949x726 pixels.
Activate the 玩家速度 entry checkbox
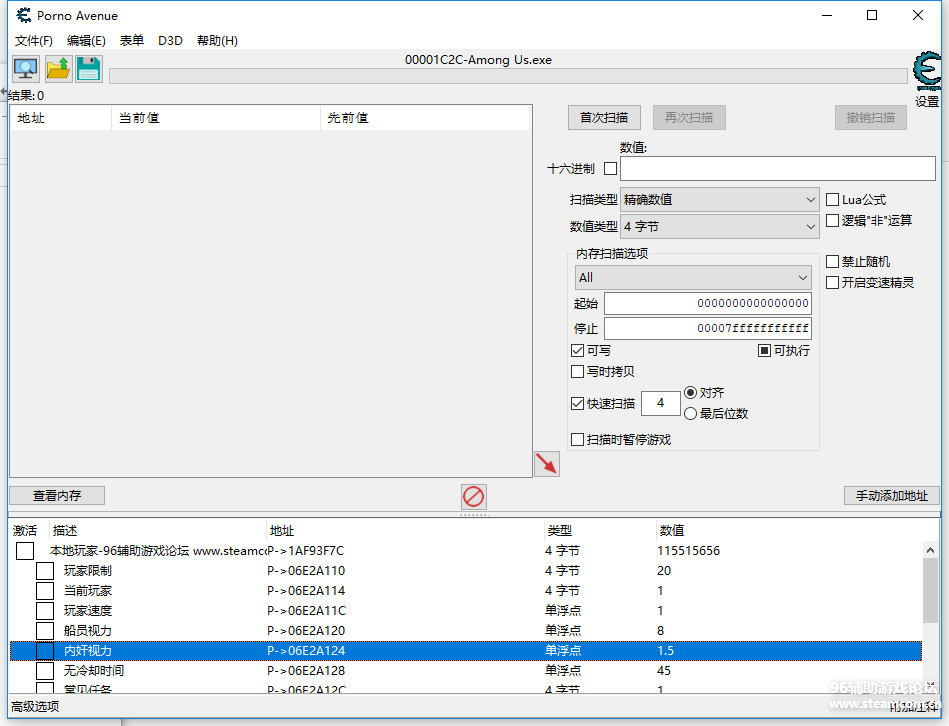click(45, 611)
